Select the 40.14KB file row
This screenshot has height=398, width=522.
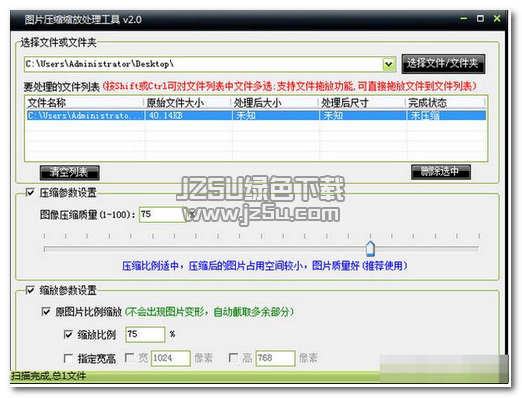(x=256, y=116)
